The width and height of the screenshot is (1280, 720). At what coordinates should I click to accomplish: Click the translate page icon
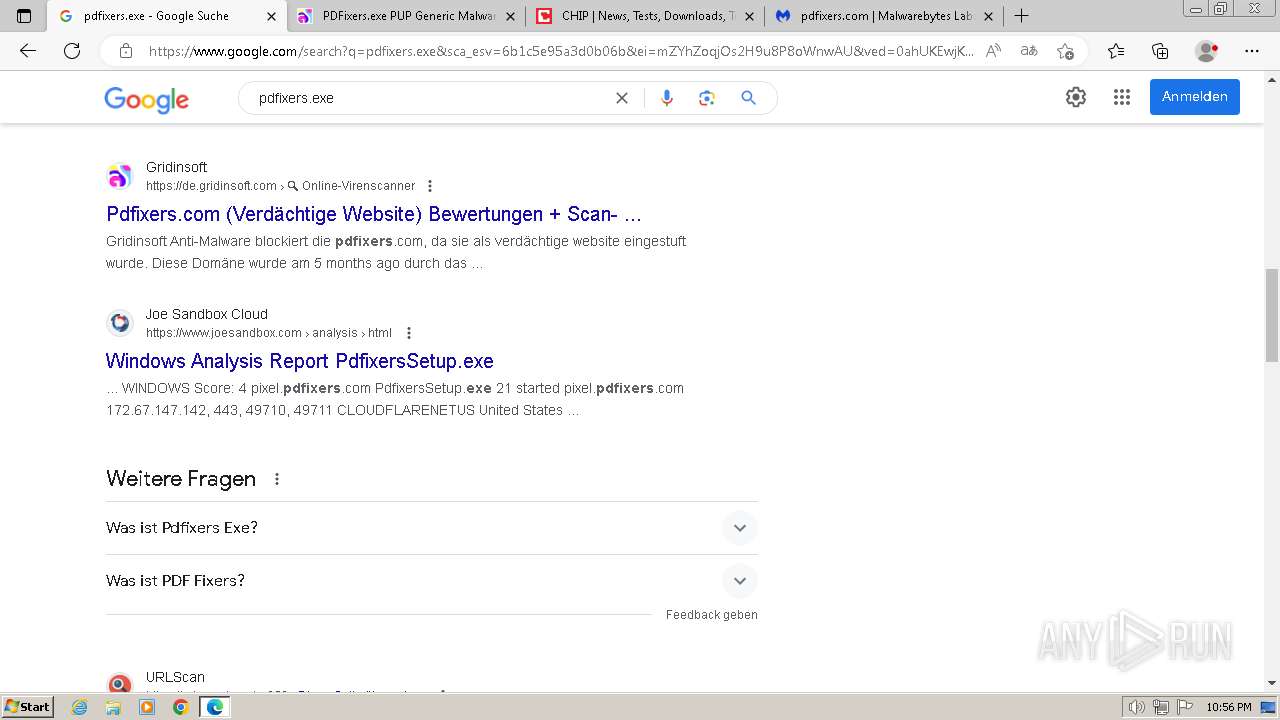[x=1028, y=51]
